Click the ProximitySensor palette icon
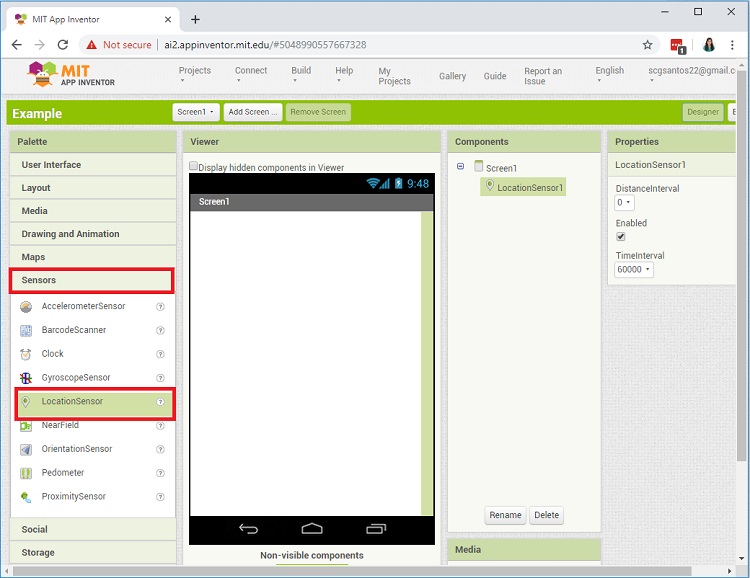750x578 pixels. pyautogui.click(x=26, y=497)
